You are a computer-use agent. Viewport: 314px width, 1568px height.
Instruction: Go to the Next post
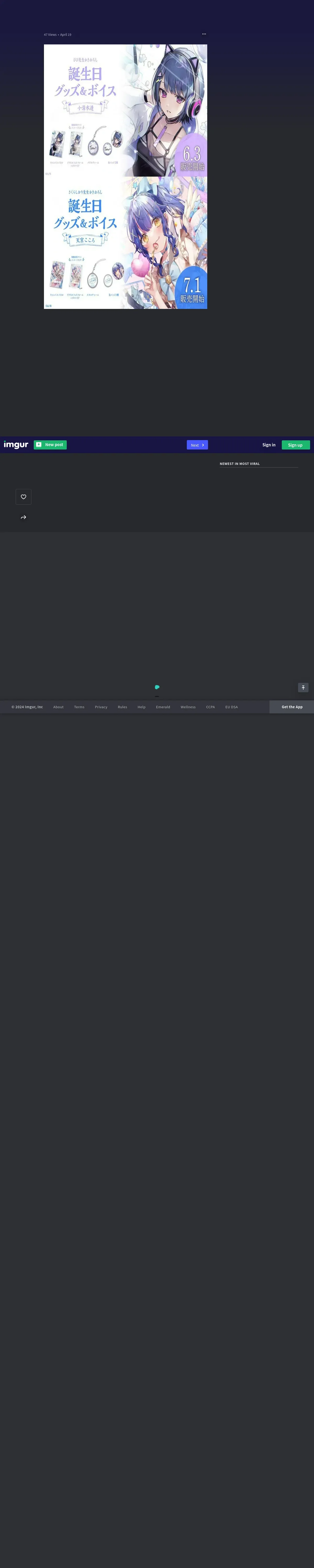[x=197, y=445]
